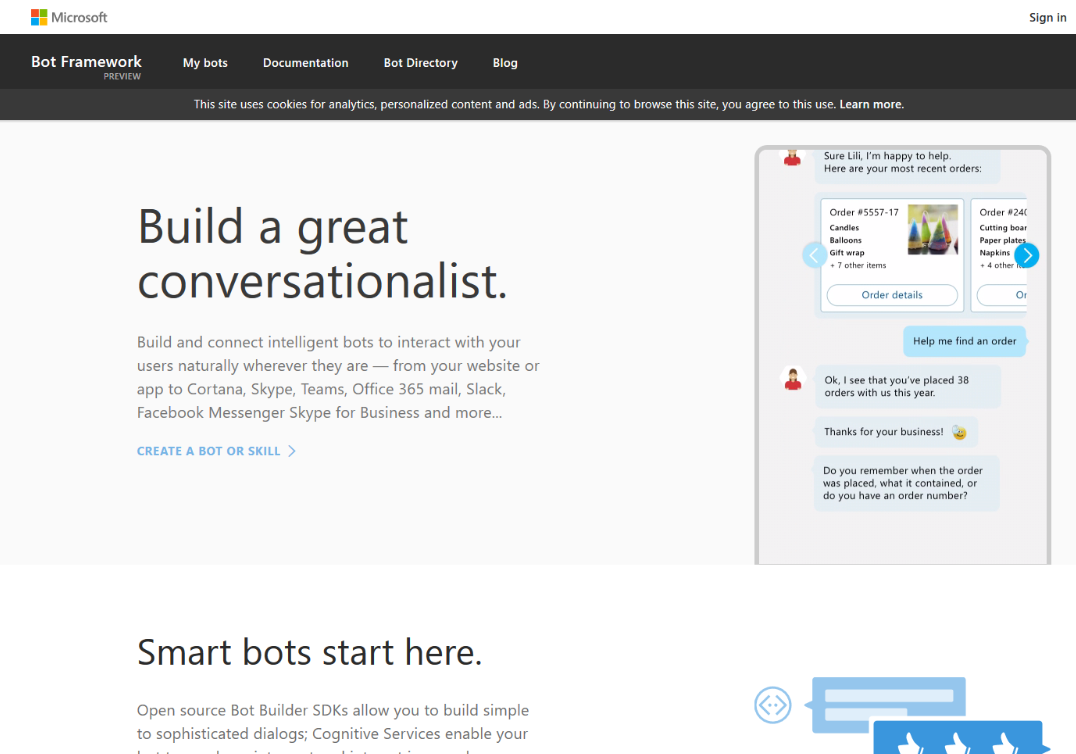Image resolution: width=1076 pixels, height=754 pixels.
Task: Click Order details for order #5557-17
Action: click(x=892, y=295)
